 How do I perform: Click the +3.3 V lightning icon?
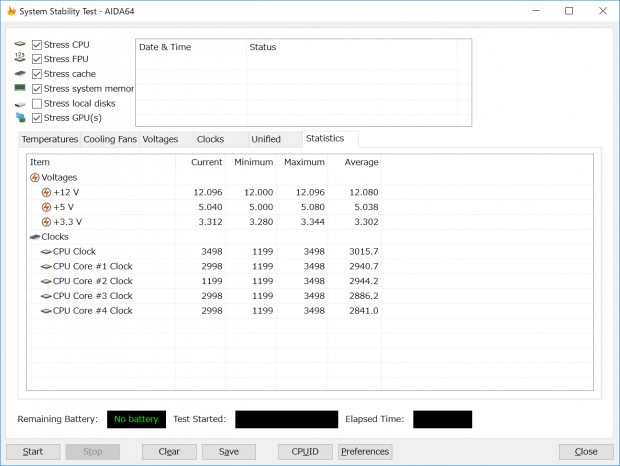(x=46, y=222)
